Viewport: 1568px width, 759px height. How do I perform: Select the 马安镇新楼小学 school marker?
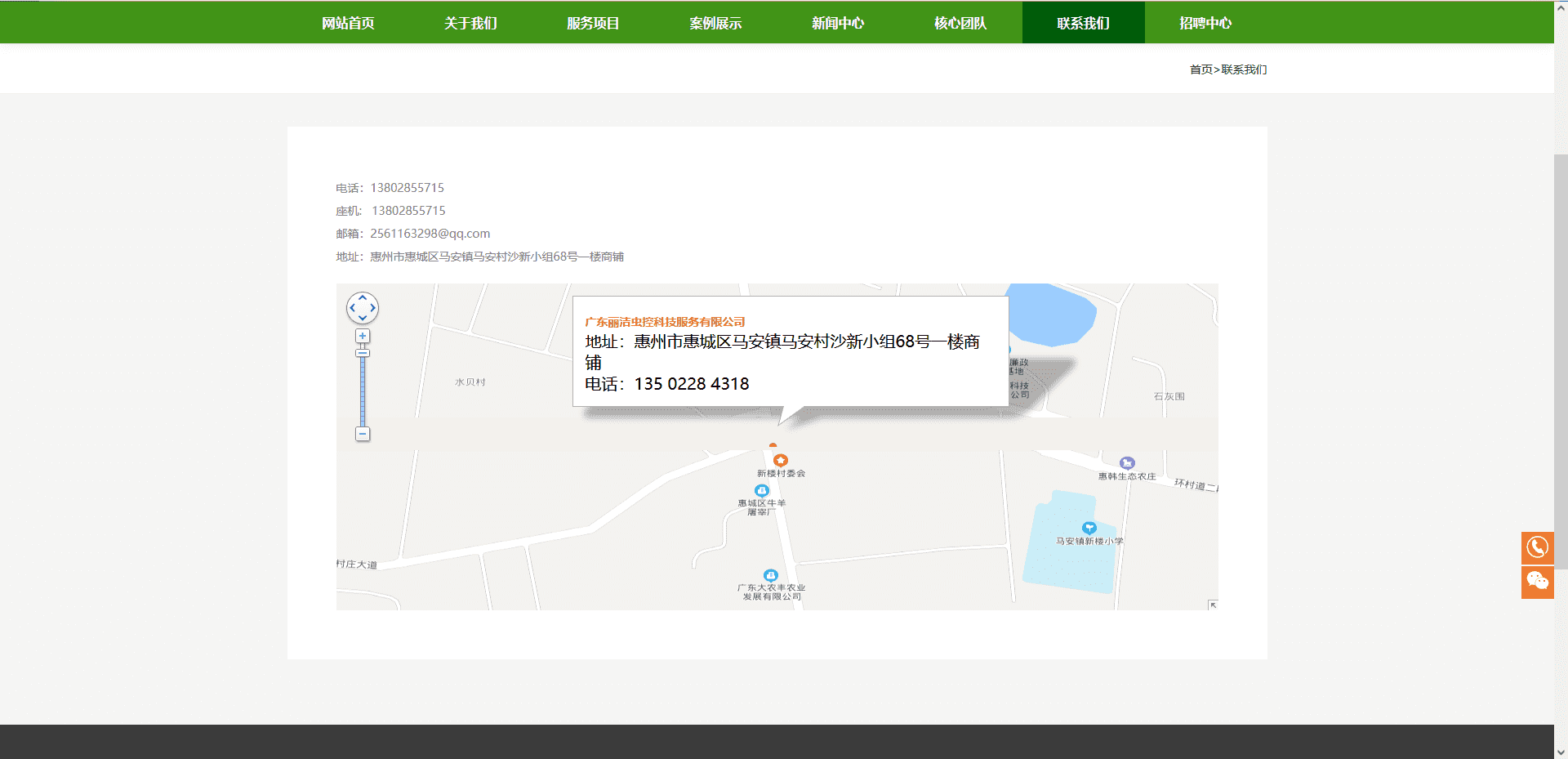tap(1089, 528)
